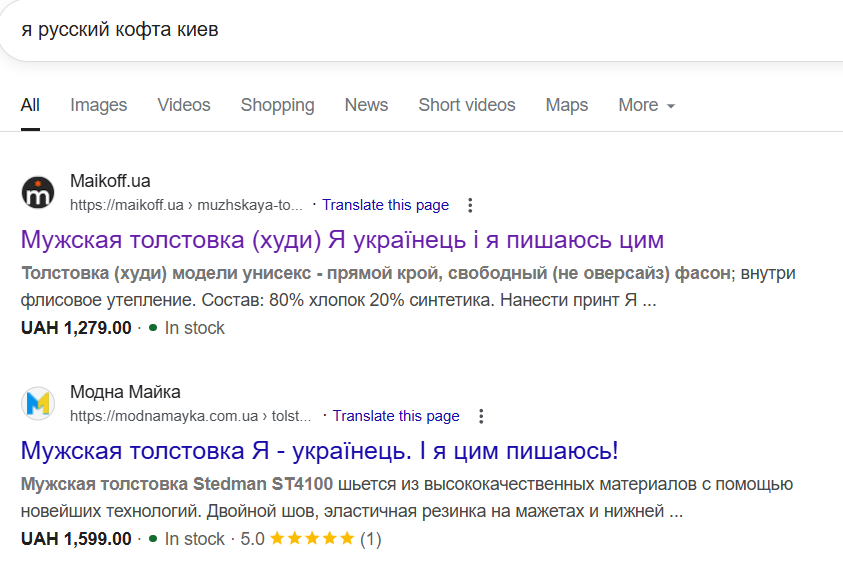
Task: Open three-dot options for Maikoff.ua result
Action: [x=471, y=205]
